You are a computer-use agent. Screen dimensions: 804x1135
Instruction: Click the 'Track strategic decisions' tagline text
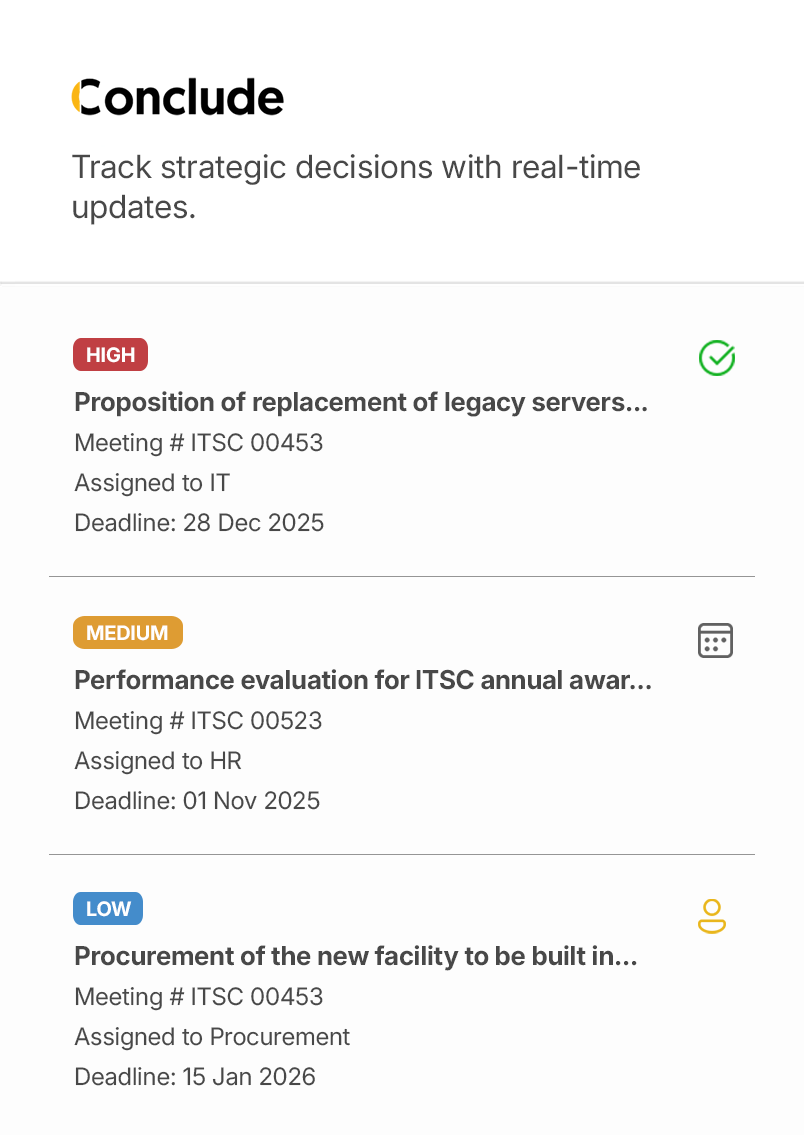coord(356,187)
